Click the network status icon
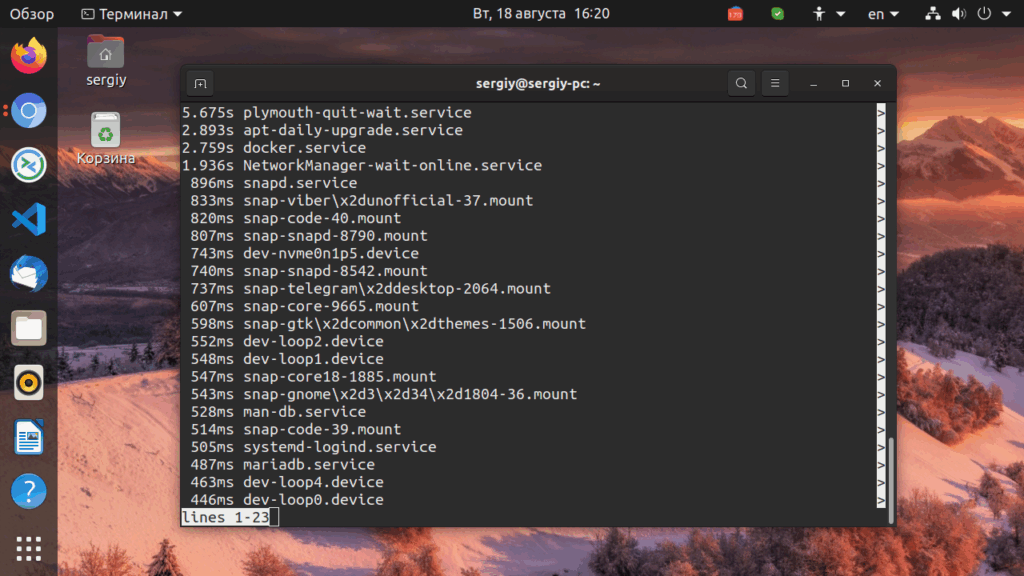This screenshot has height=576, width=1024. pos(933,14)
